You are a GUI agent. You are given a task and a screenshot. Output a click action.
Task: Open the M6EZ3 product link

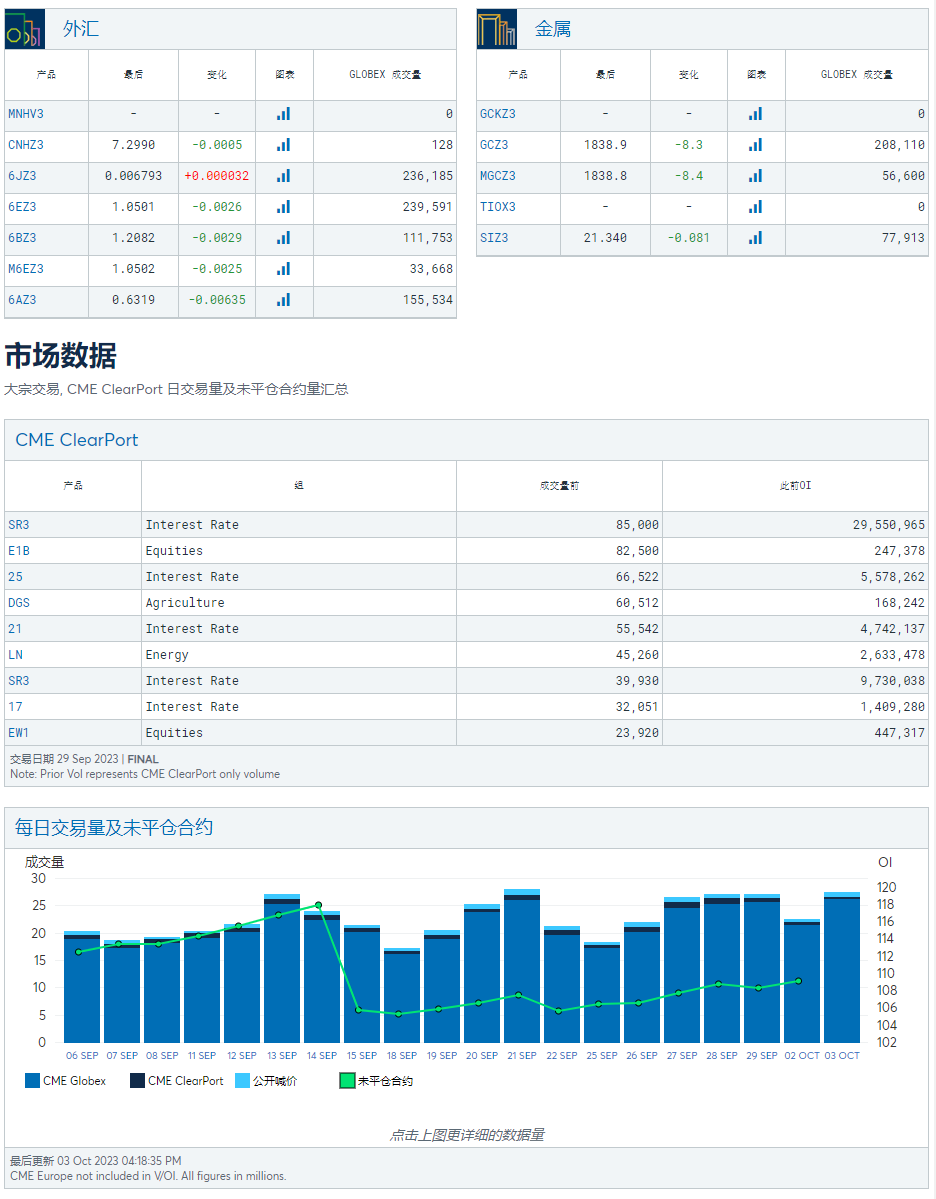26,268
